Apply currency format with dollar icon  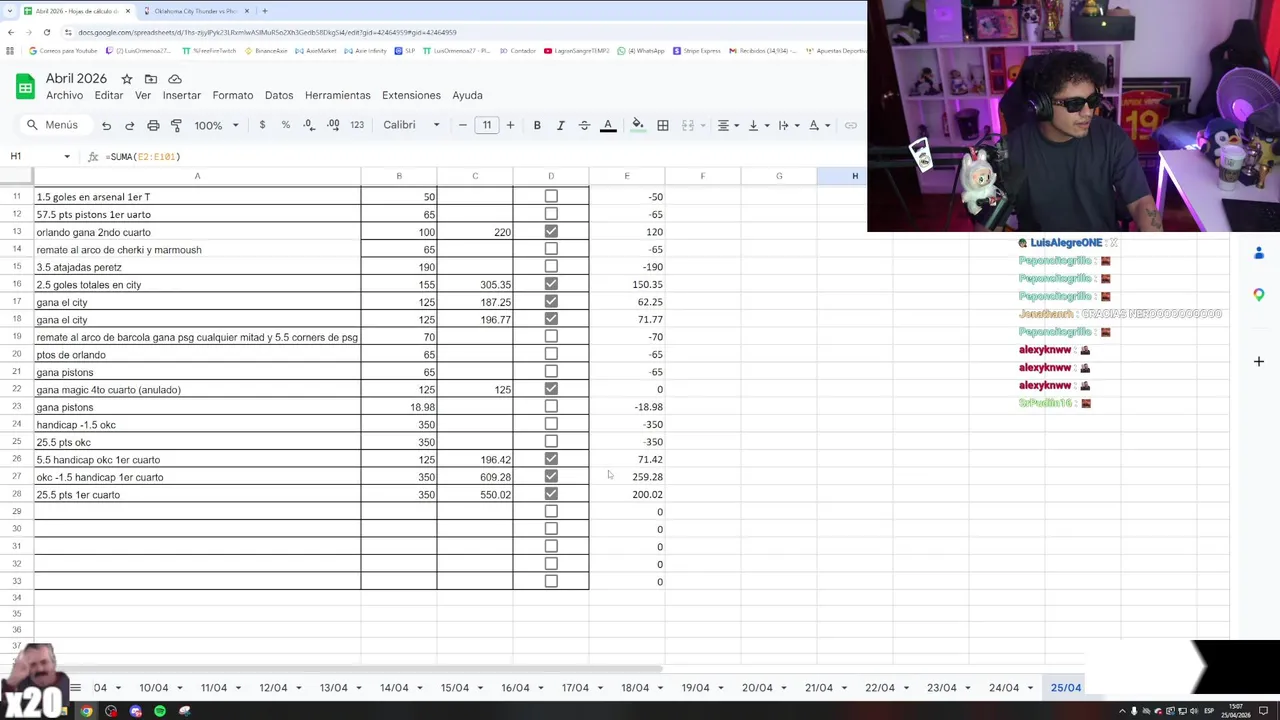(262, 125)
